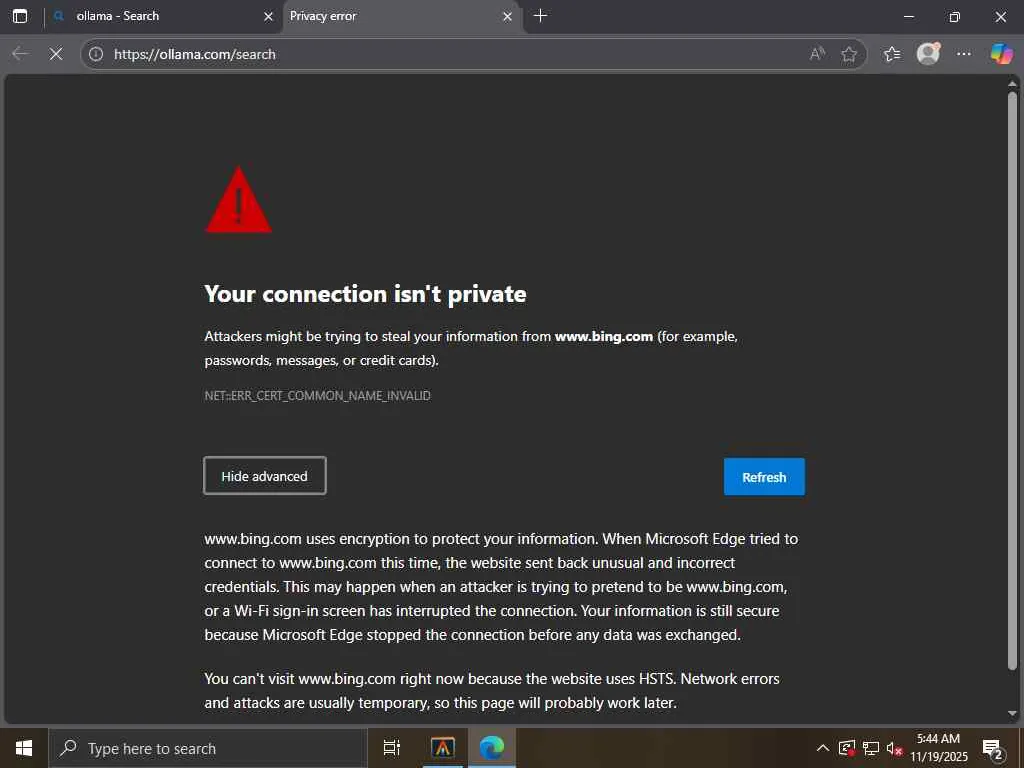Viewport: 1024px width, 768px height.
Task: Go back using the back arrow
Action: coord(20,54)
